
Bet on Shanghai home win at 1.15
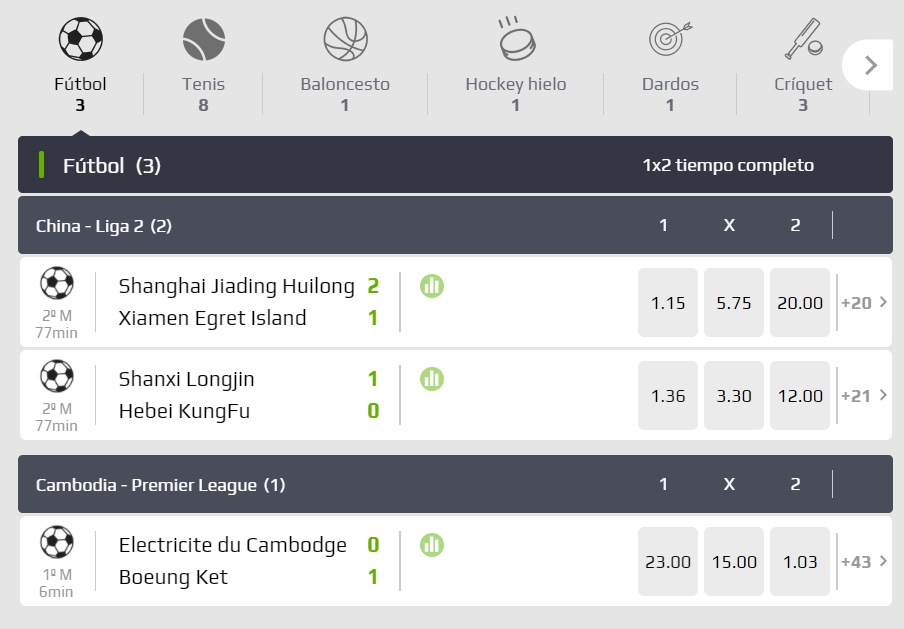coord(668,303)
